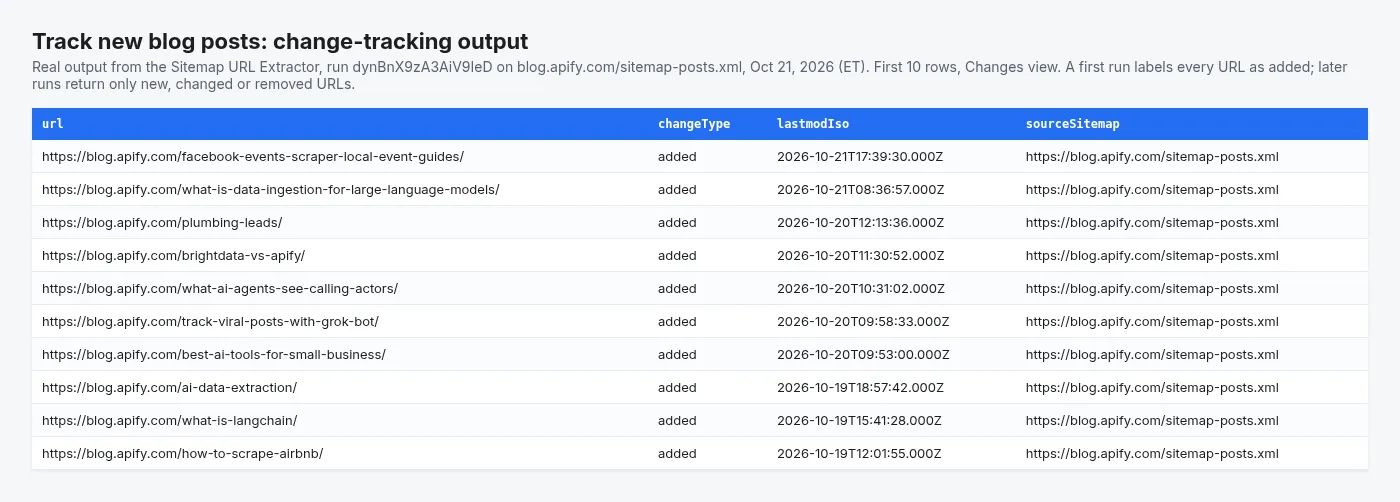Click timestamp 2026-10-19T12:01:55.000Z
1400x502 pixels.
pos(859,454)
